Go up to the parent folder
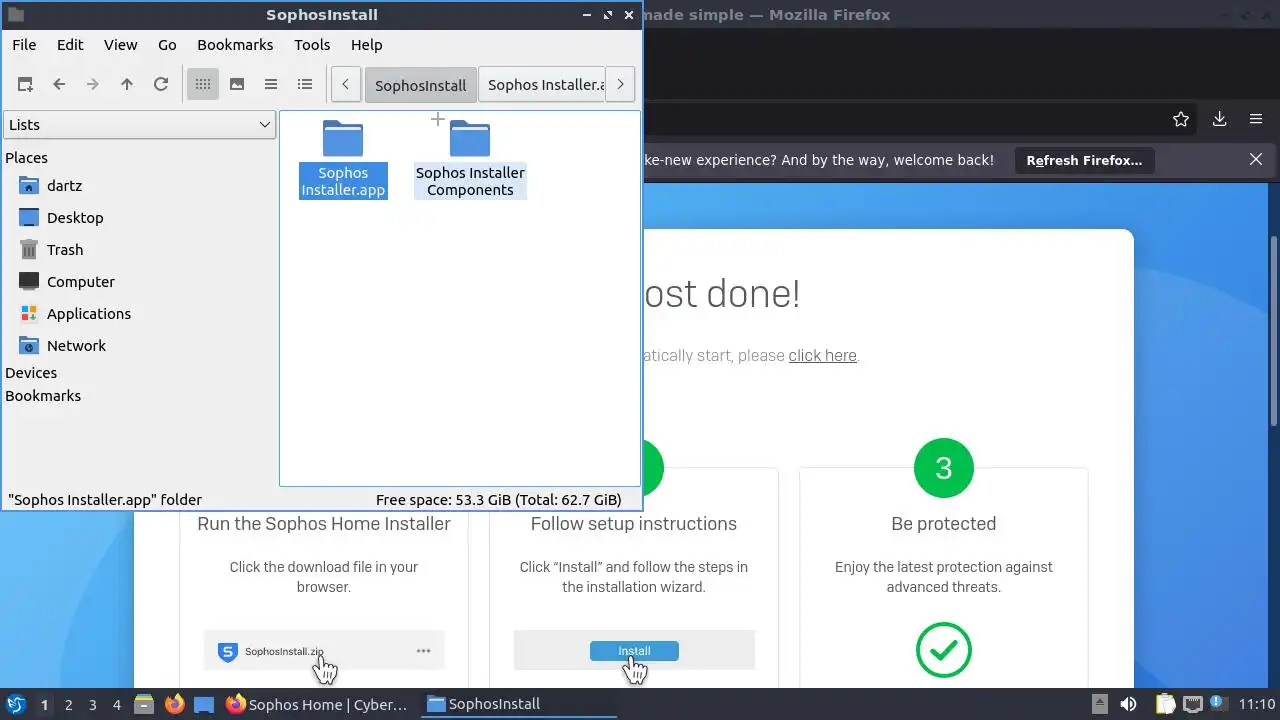Screen dimensions: 1280x720 [x=127, y=85]
